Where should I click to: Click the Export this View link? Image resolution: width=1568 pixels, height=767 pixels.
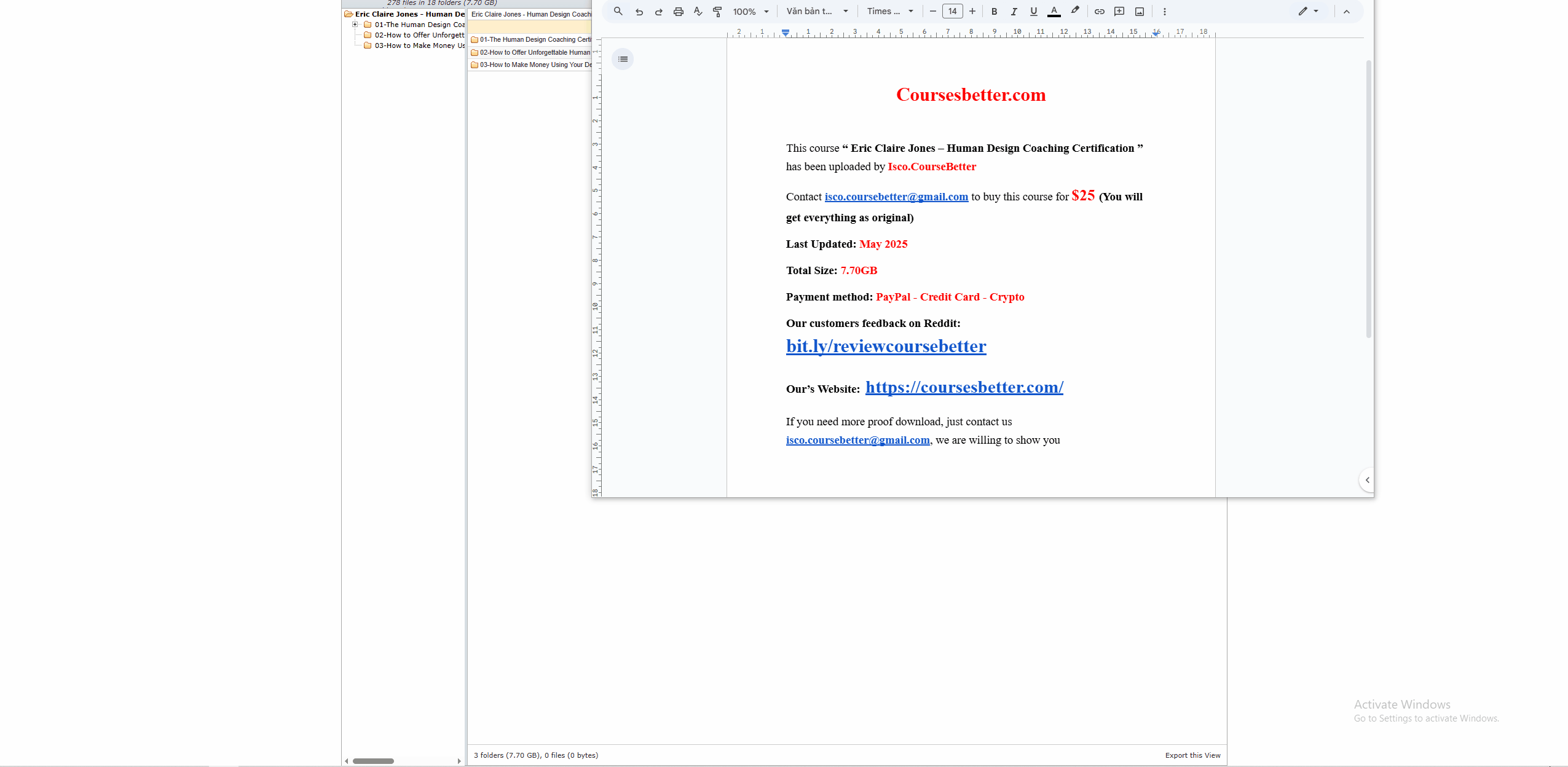pyautogui.click(x=1192, y=755)
